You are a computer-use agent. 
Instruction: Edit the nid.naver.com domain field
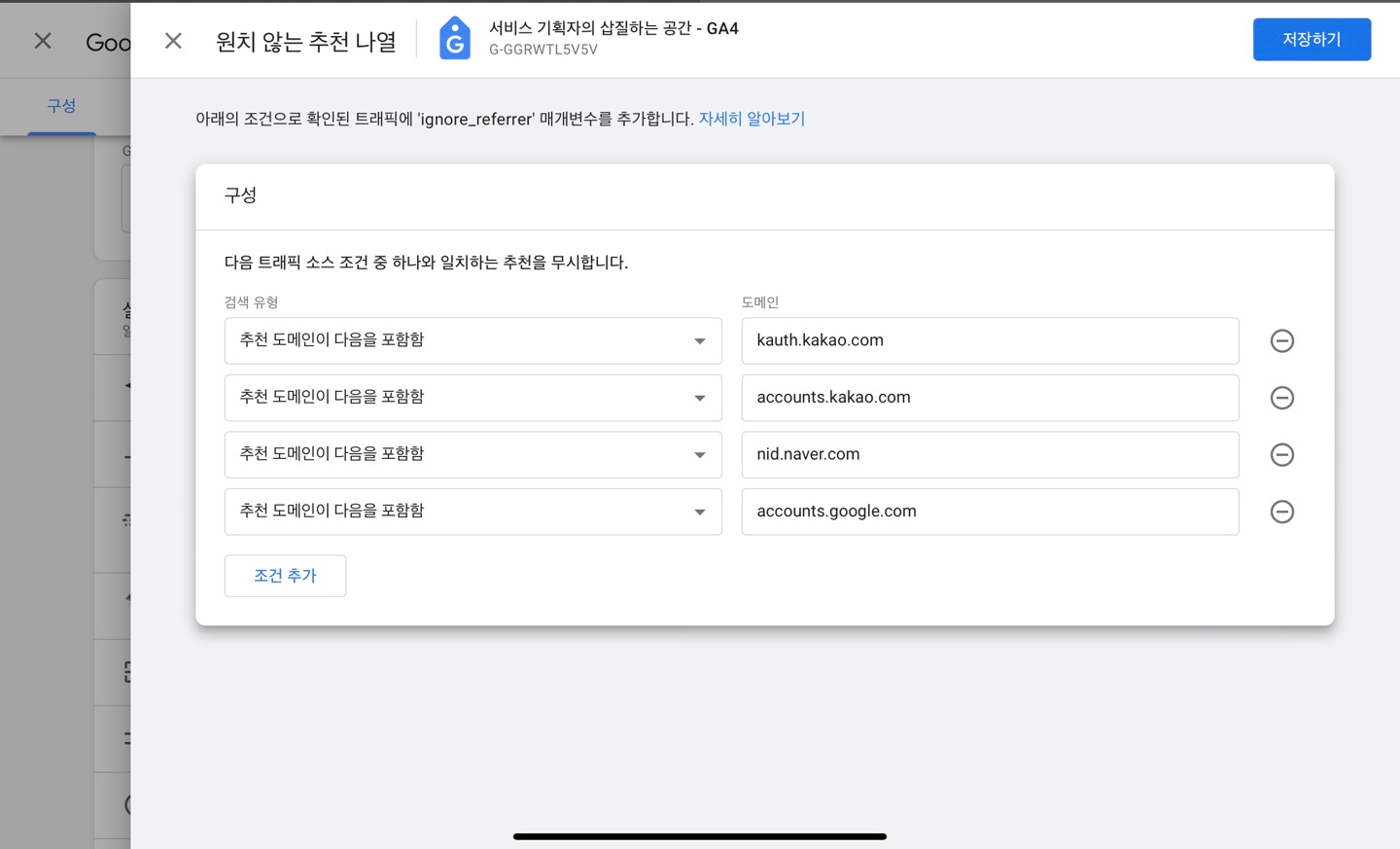point(990,455)
